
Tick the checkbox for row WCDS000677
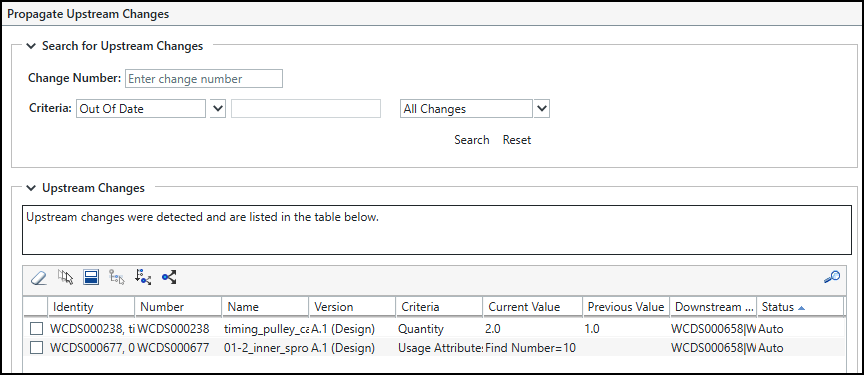(36, 348)
